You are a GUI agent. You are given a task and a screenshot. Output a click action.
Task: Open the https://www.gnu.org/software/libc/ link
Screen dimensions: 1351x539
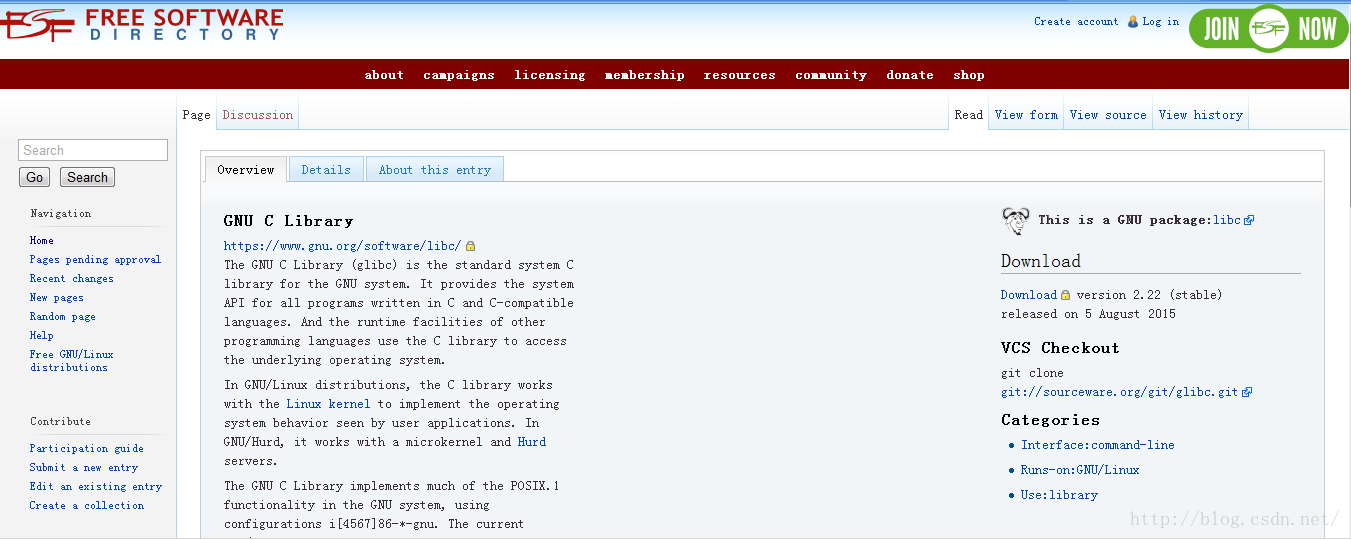(x=343, y=246)
